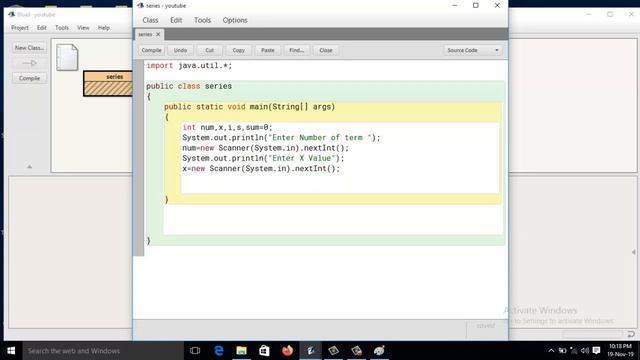640x360 pixels.
Task: Click the Search the web and Windows box
Action: tap(103, 351)
